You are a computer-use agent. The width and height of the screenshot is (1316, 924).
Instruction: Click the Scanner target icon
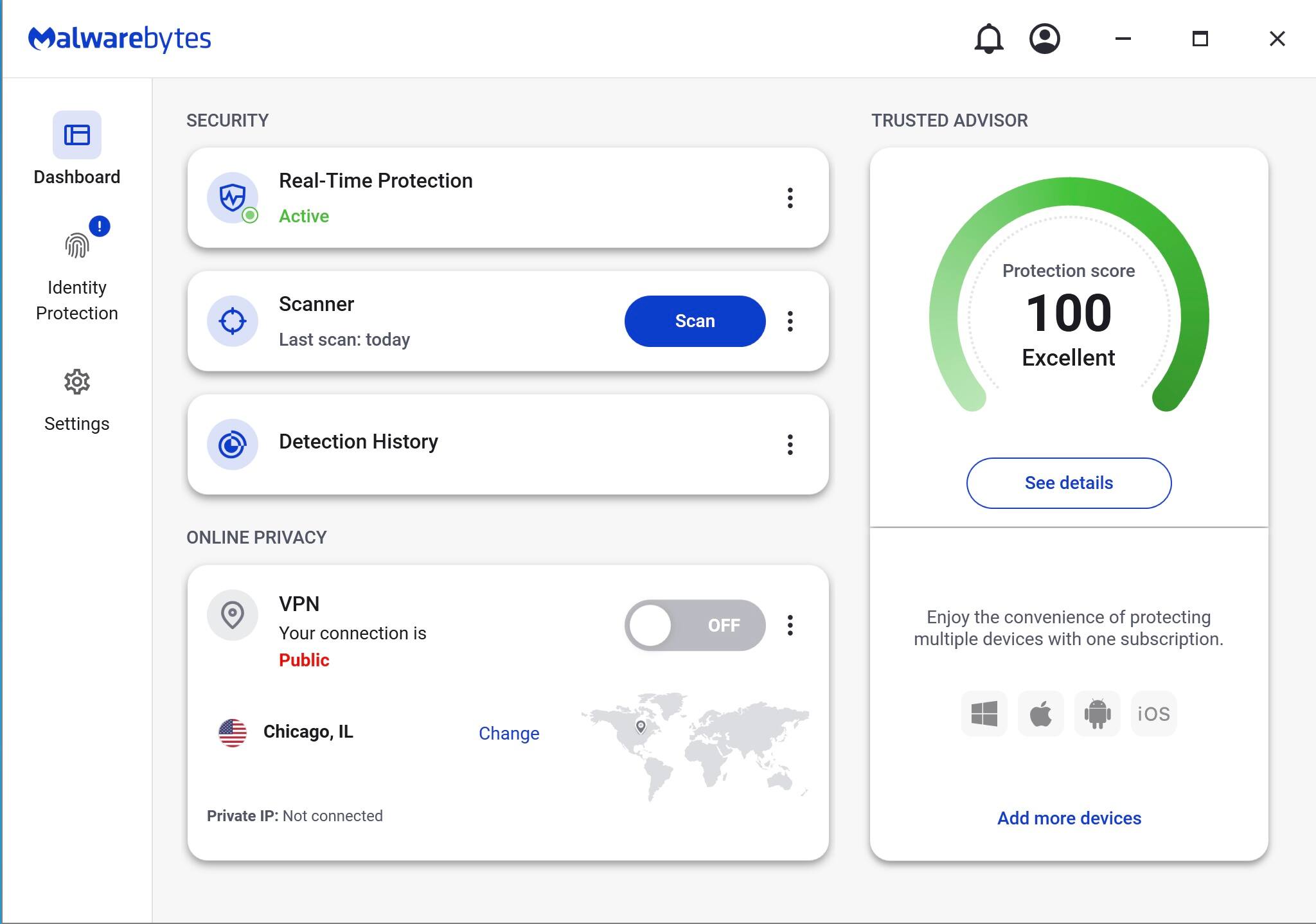[233, 321]
